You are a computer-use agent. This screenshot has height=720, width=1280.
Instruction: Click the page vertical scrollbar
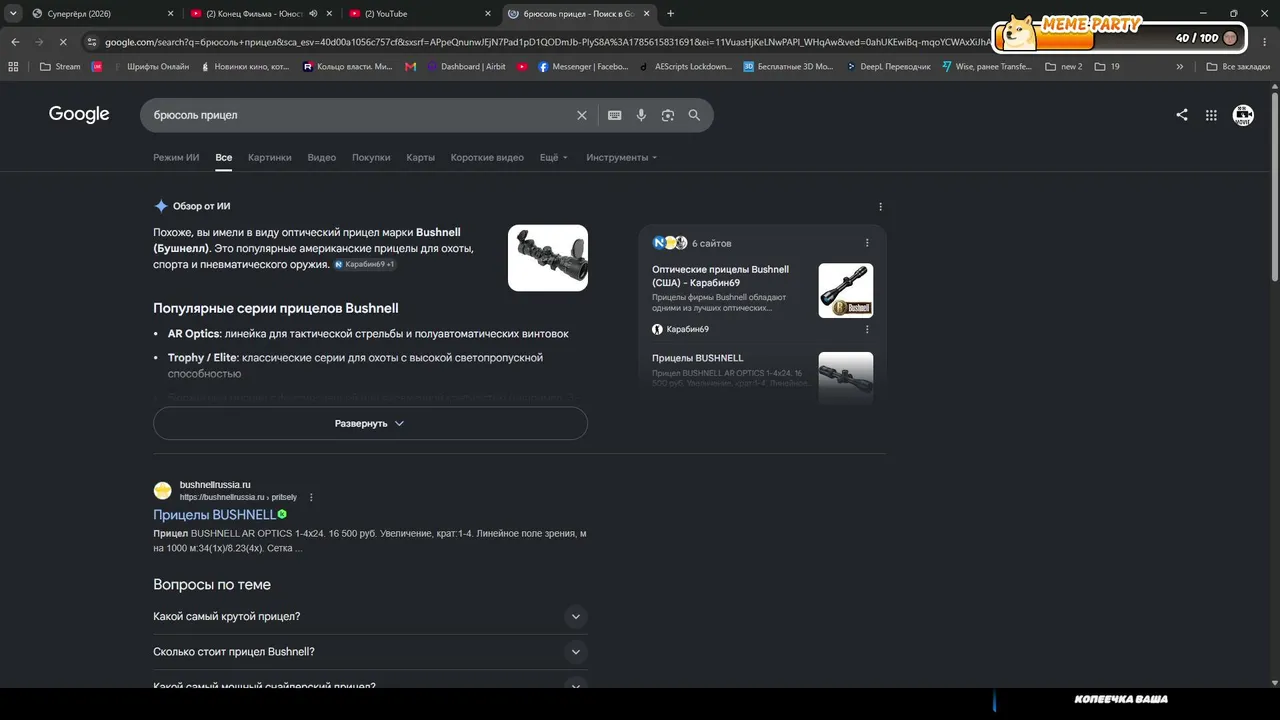pyautogui.click(x=1274, y=185)
